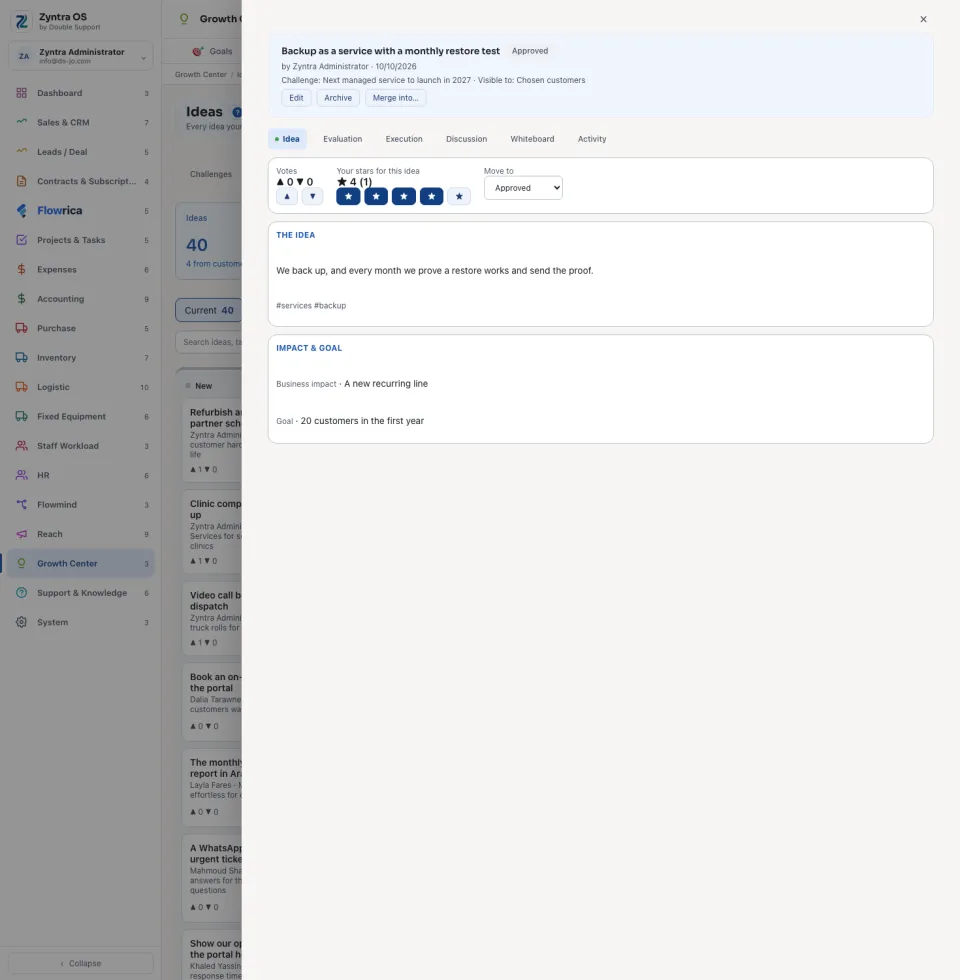Expand the Zyntra Administrator account menu

pyautogui.click(x=81, y=56)
